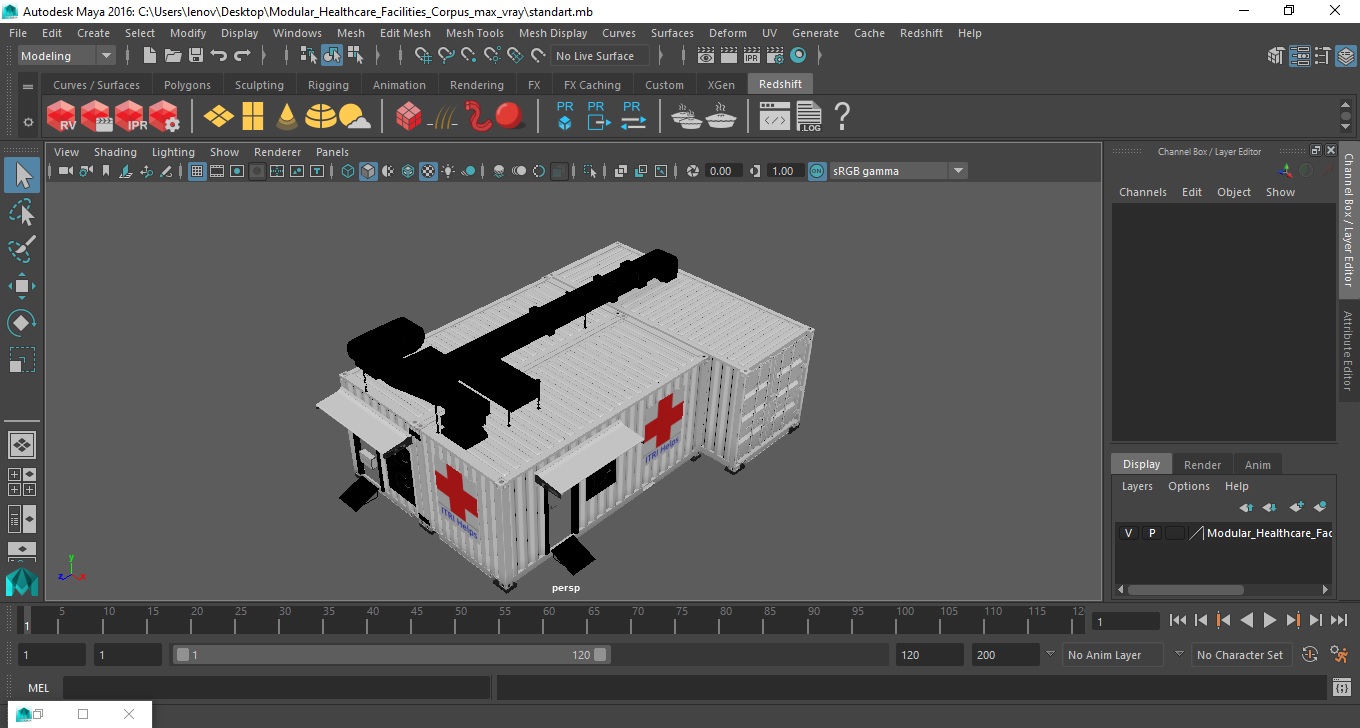Open the Anim layer tab
This screenshot has width=1360, height=728.
1257,465
